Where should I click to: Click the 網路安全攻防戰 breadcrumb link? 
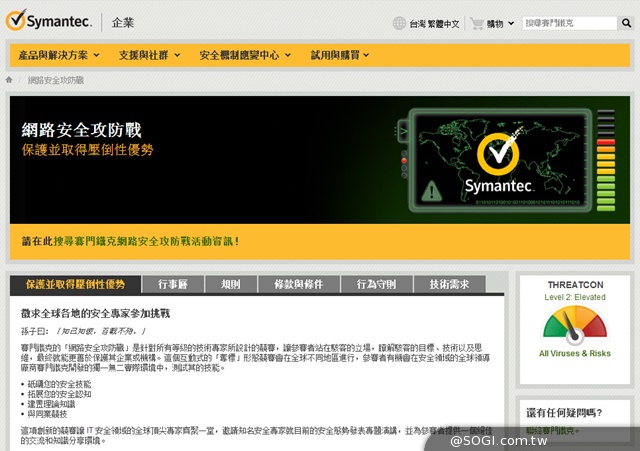point(56,80)
